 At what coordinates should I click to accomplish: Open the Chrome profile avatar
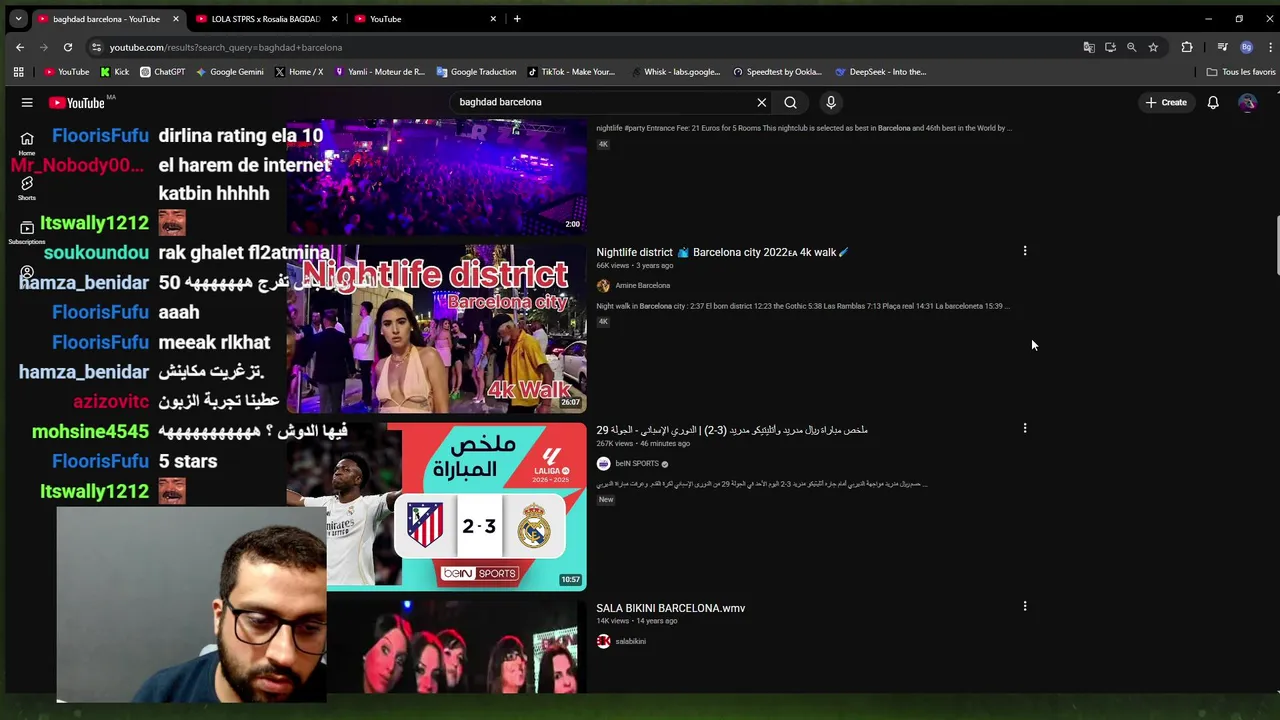pos(1246,47)
